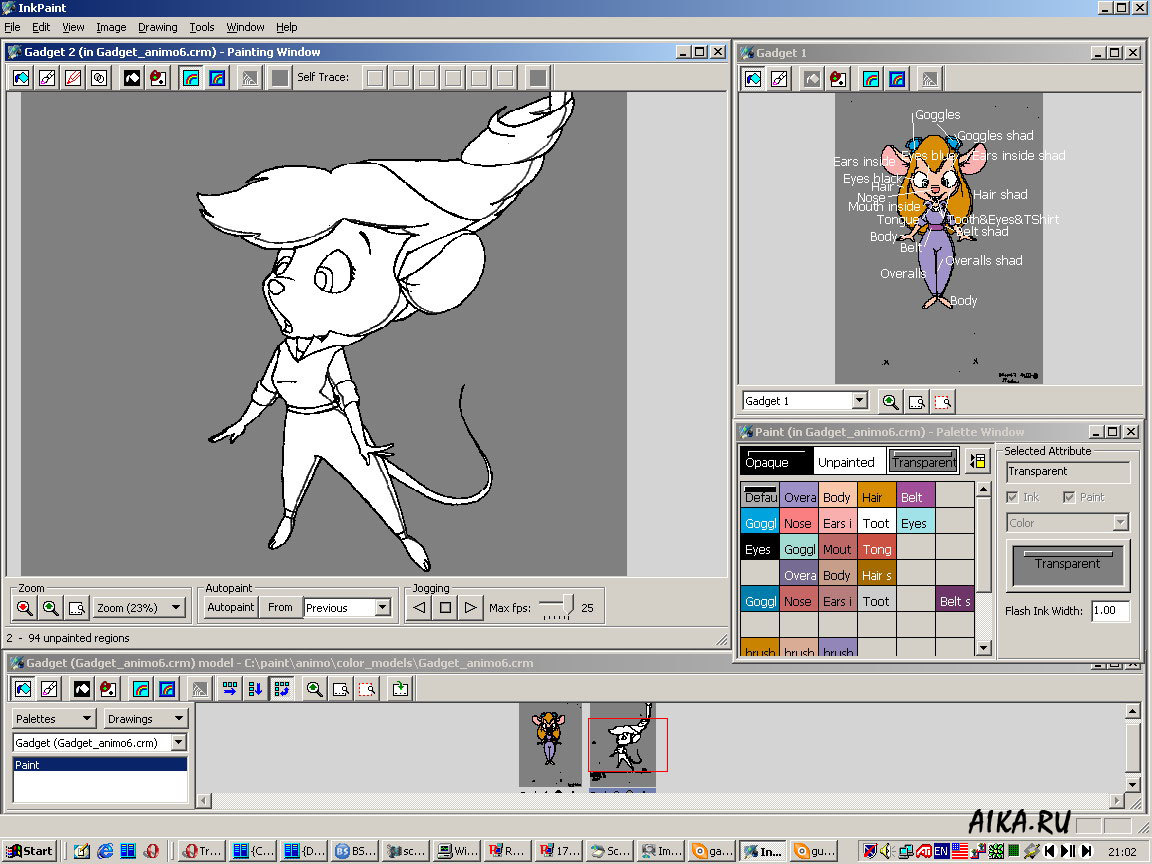Toggle the first Self Trace box

375,78
